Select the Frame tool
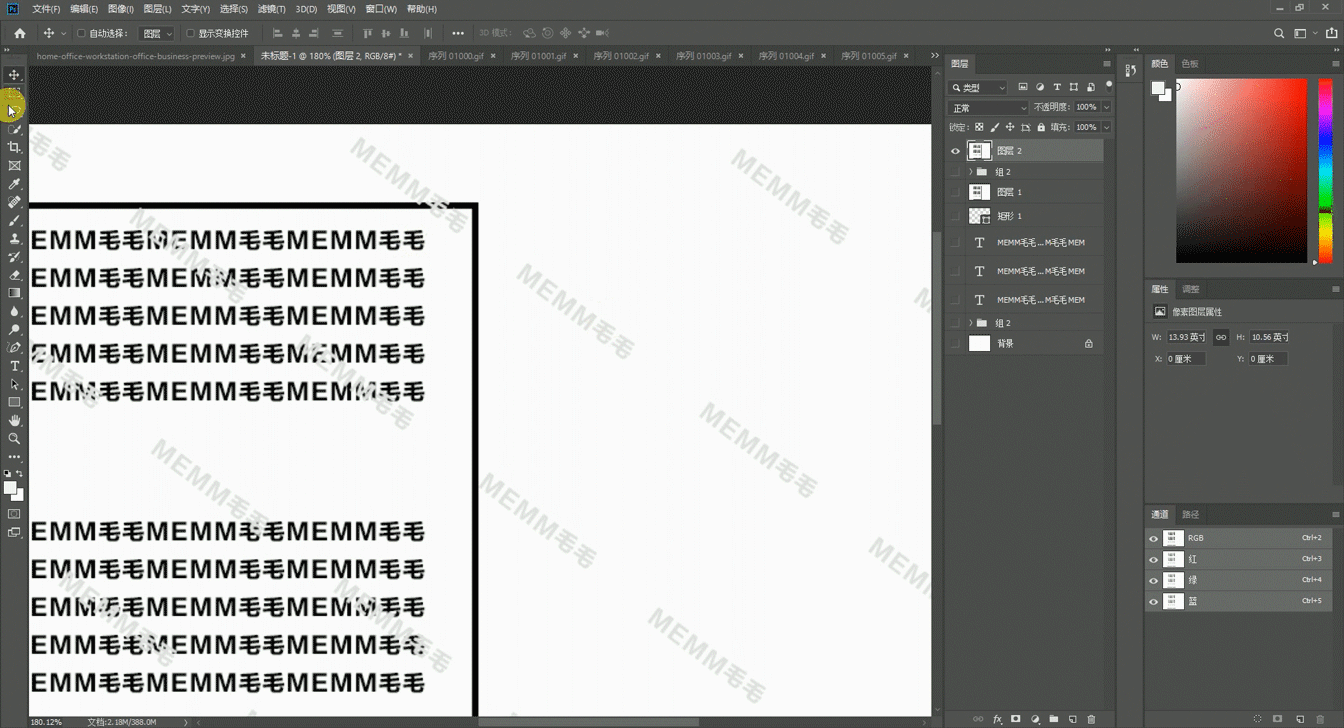 point(14,166)
